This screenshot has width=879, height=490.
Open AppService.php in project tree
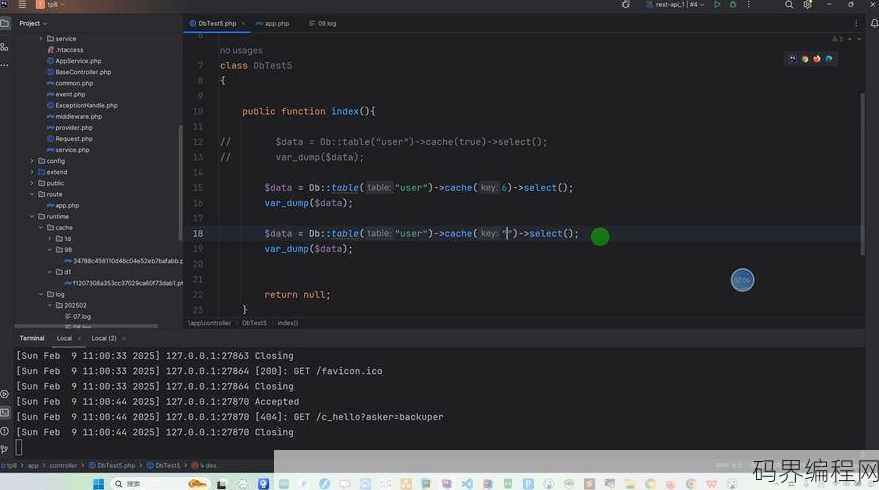78,61
